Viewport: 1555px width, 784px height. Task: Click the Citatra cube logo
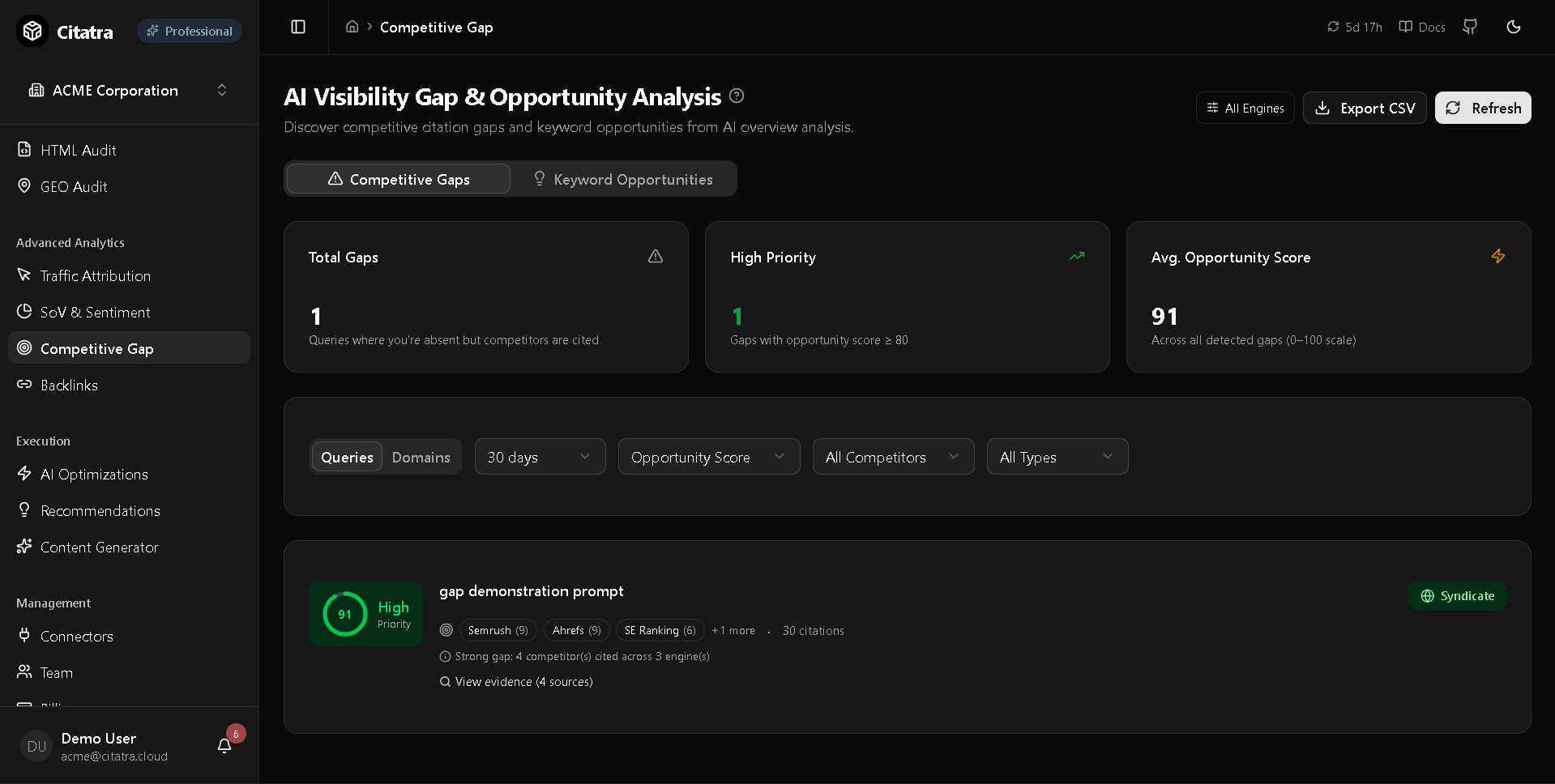(x=32, y=32)
